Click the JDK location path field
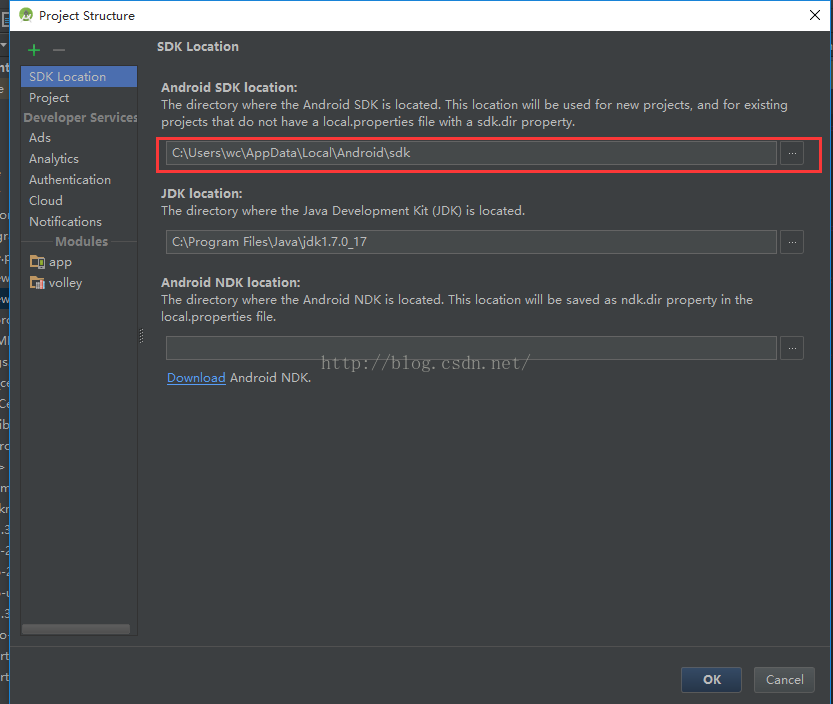The image size is (833, 704). click(471, 242)
